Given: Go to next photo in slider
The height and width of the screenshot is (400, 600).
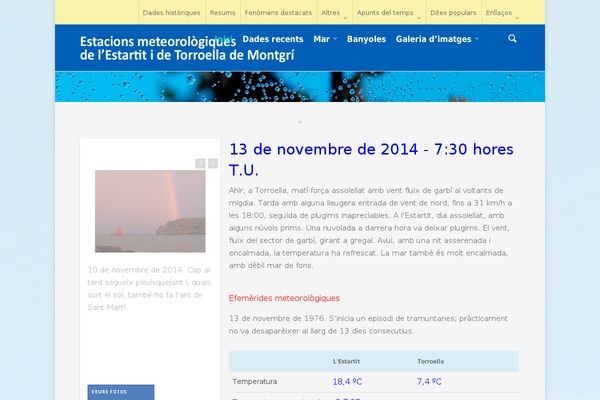Looking at the screenshot, I should (213, 163).
